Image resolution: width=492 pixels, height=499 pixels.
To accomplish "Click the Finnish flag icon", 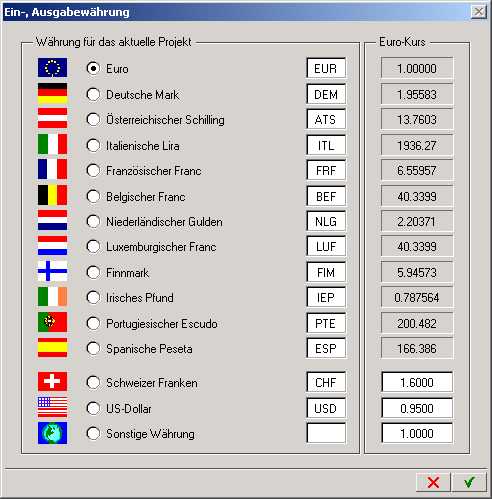I will [x=52, y=271].
